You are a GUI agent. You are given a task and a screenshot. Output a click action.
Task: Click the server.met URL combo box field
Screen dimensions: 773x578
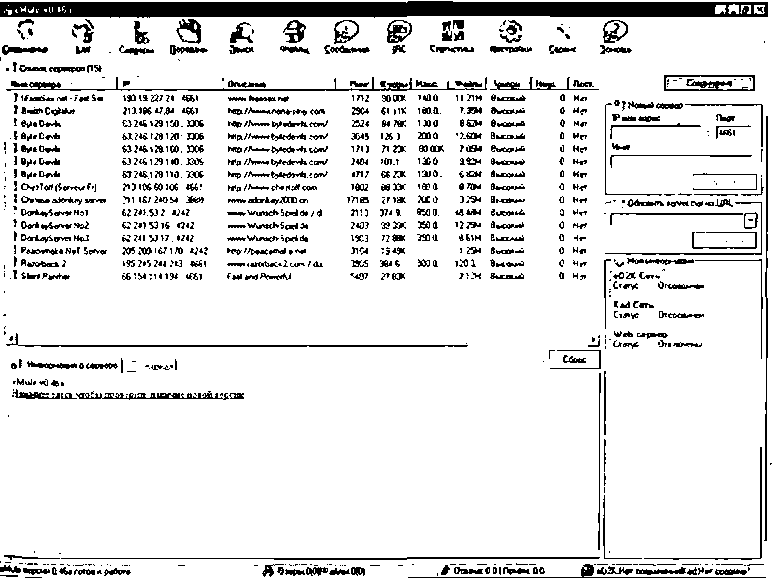click(677, 220)
